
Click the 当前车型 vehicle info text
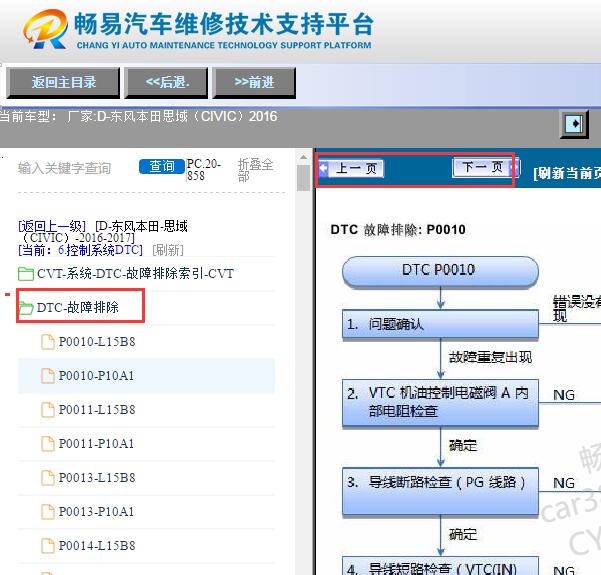pyautogui.click(x=139, y=116)
